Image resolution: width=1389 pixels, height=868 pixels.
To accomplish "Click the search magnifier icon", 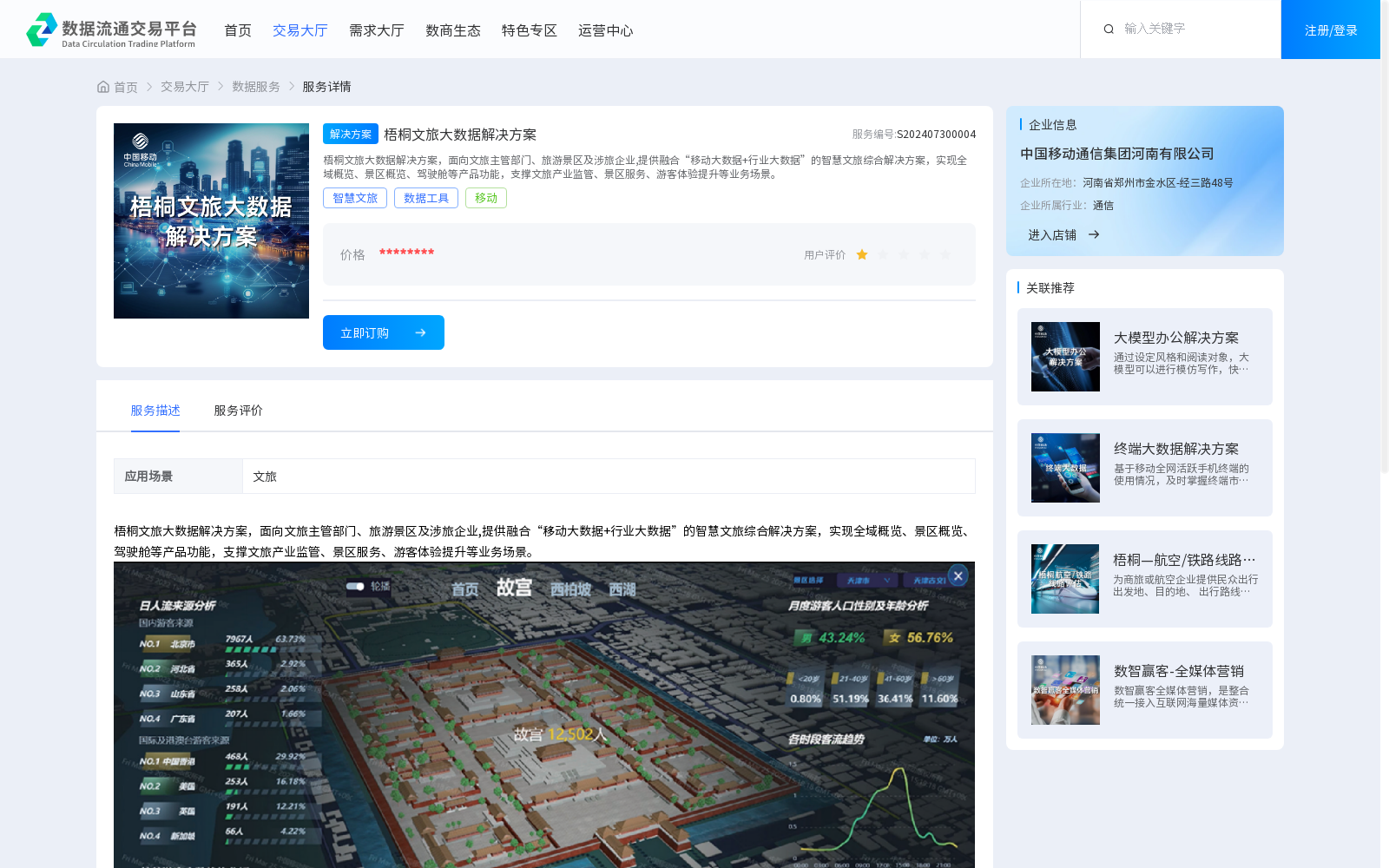I will pos(1109,29).
